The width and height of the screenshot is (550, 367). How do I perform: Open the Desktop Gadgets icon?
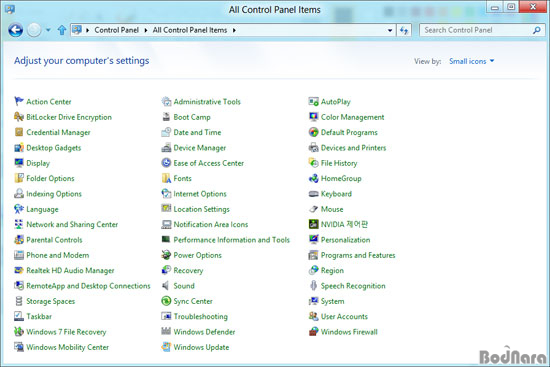tap(19, 148)
